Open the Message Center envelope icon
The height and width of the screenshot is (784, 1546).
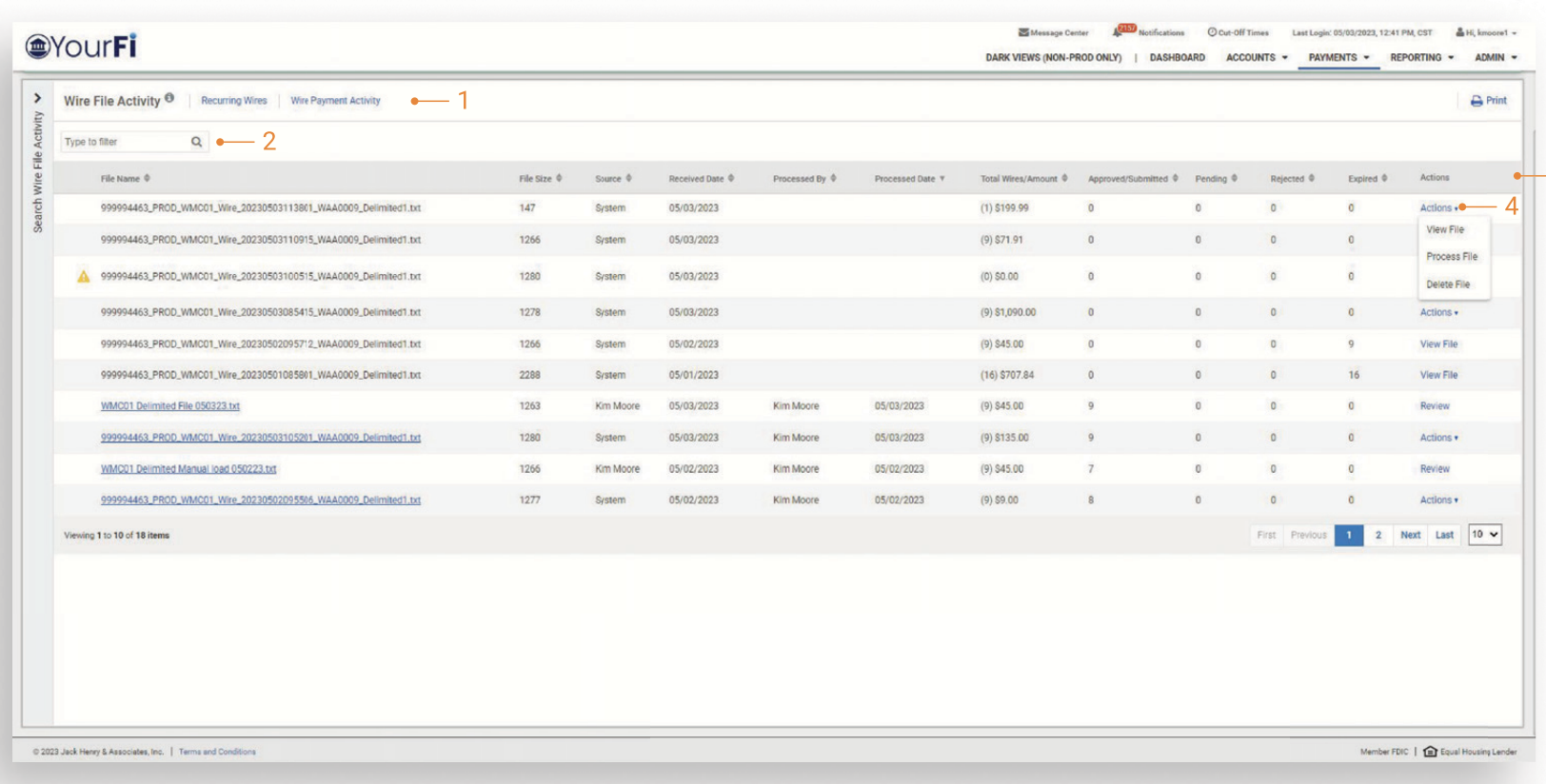pyautogui.click(x=1023, y=32)
